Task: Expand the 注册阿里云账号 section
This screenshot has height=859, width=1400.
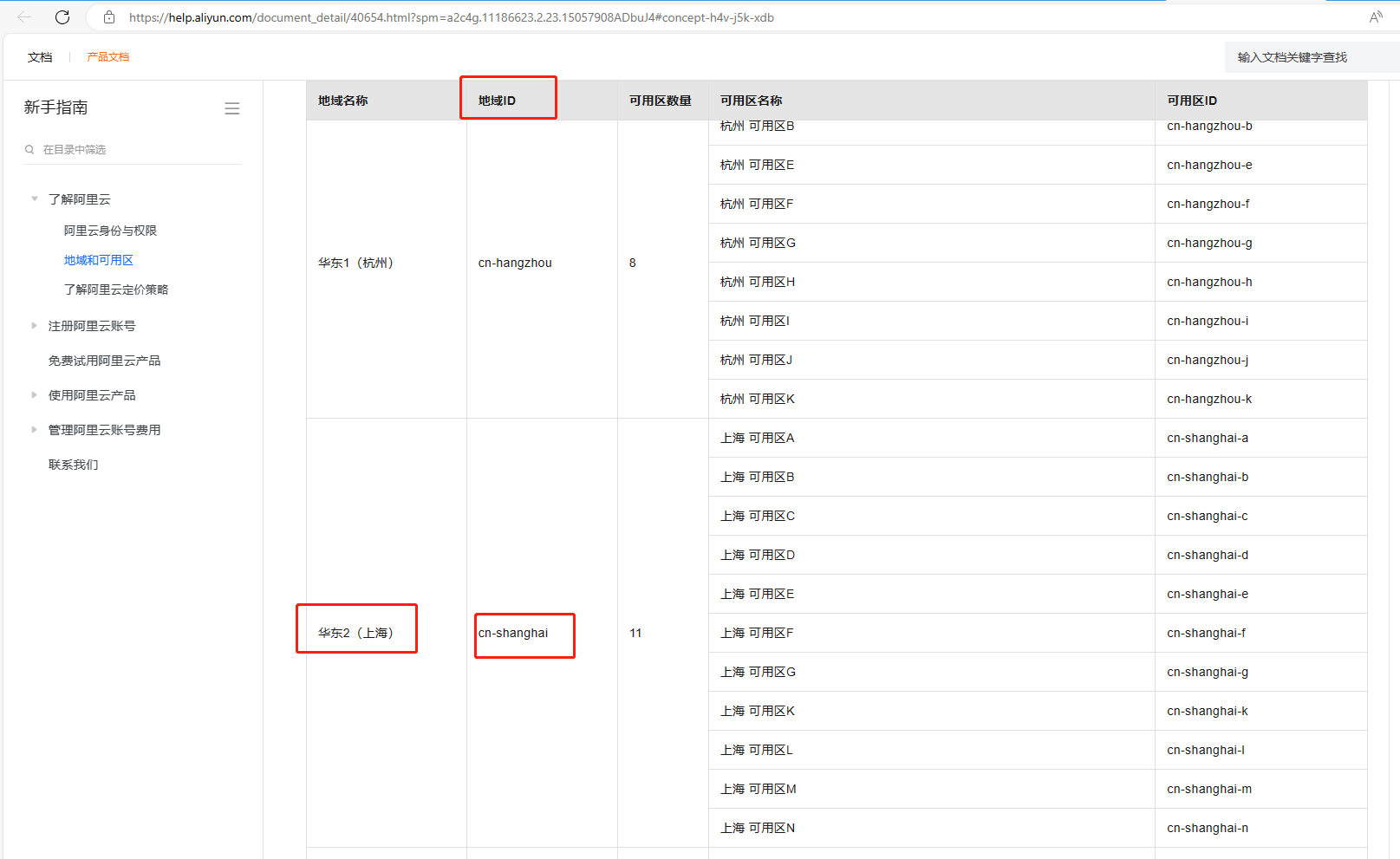Action: [x=35, y=326]
